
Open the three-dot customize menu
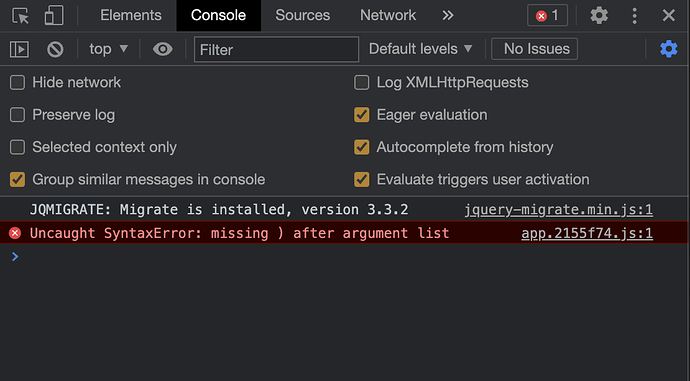pos(634,15)
